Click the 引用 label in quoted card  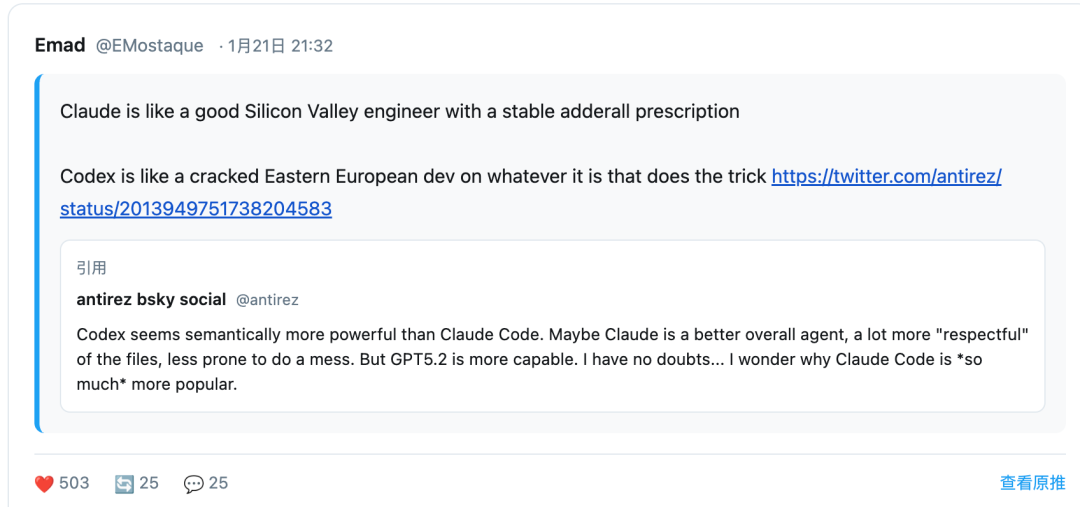[91, 268]
